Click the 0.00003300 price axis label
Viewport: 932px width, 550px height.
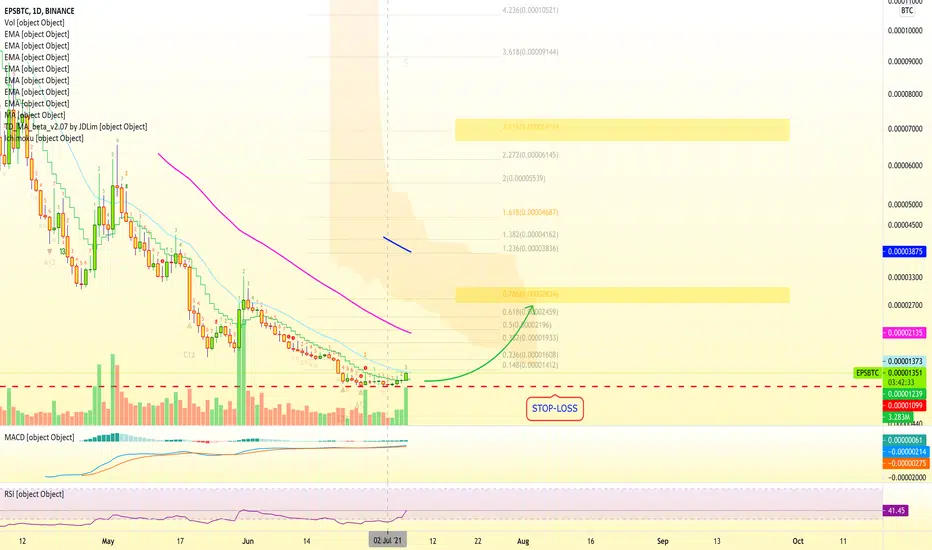coord(905,277)
